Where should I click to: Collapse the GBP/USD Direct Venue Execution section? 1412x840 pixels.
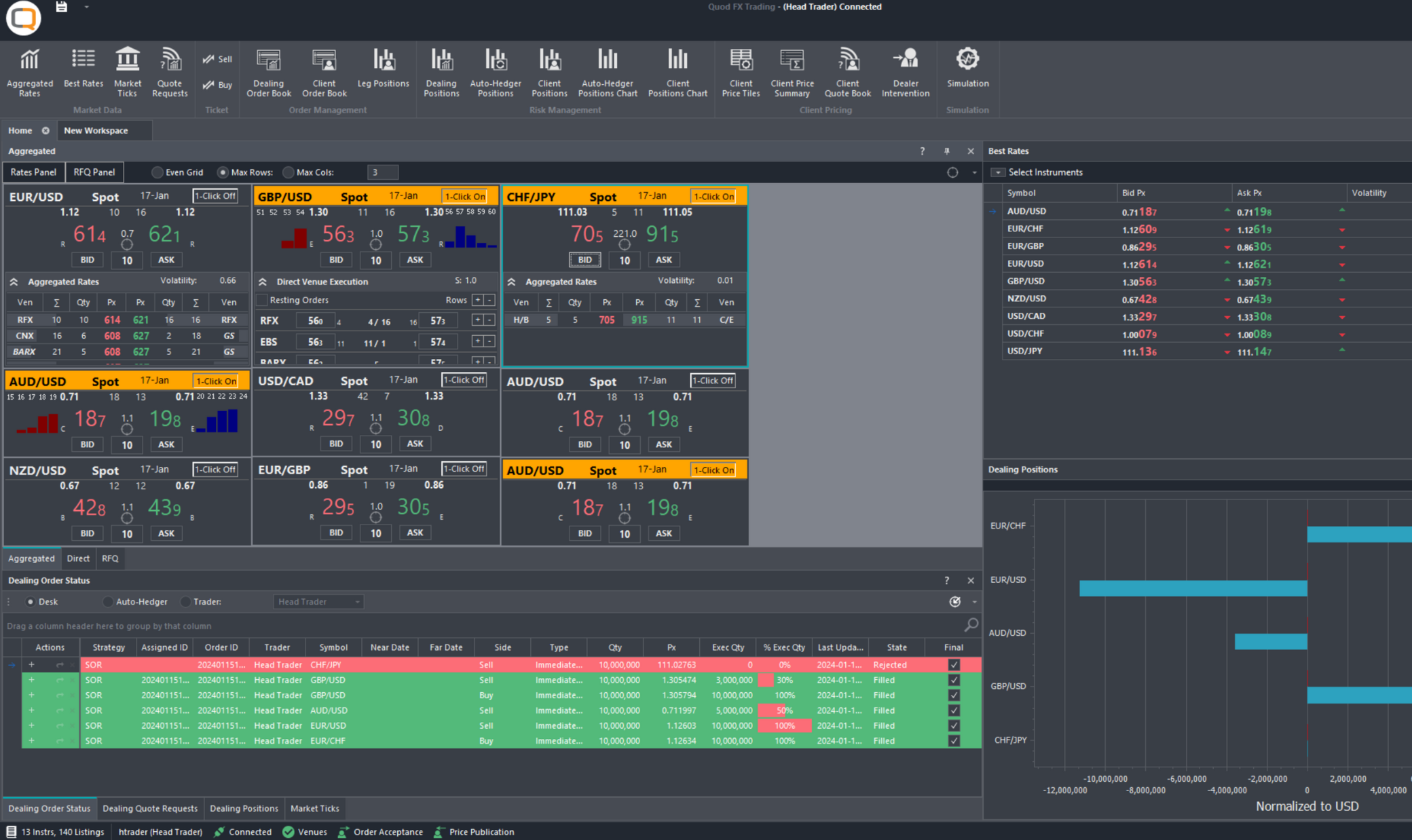coord(262,281)
